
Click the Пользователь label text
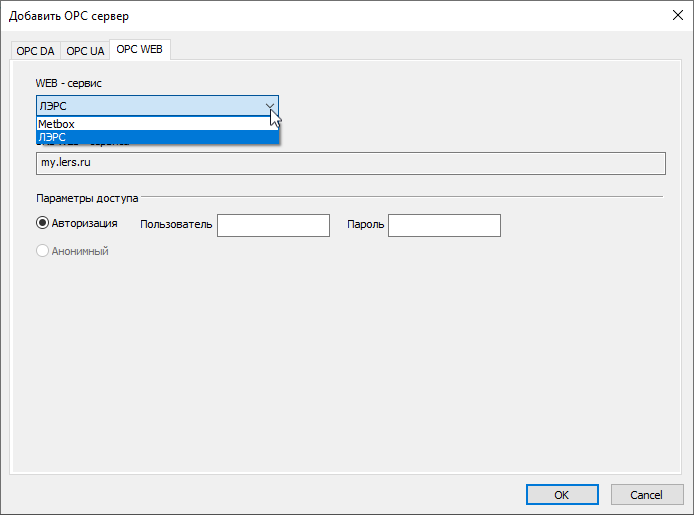[176, 225]
